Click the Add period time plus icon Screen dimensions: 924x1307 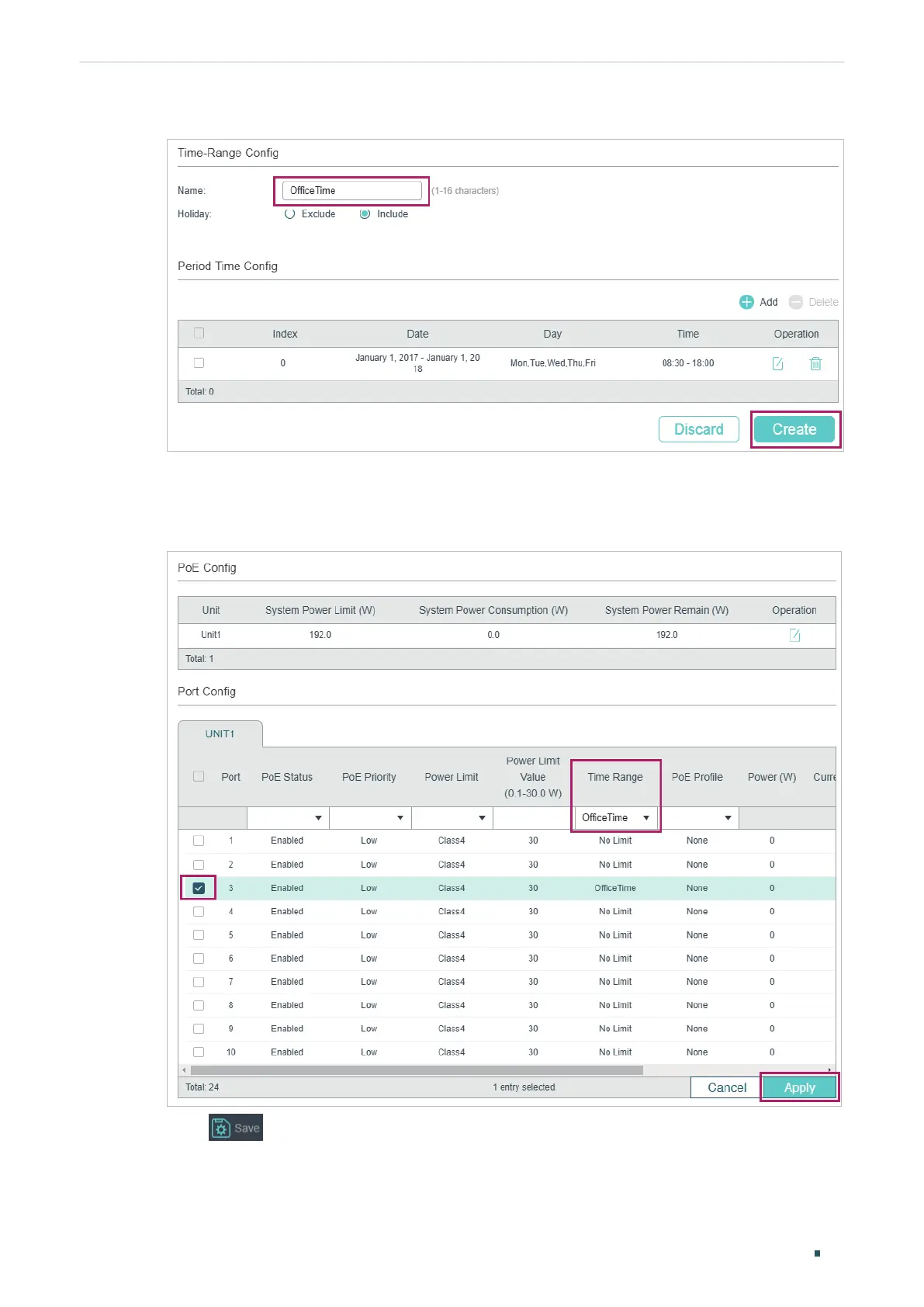(x=746, y=302)
